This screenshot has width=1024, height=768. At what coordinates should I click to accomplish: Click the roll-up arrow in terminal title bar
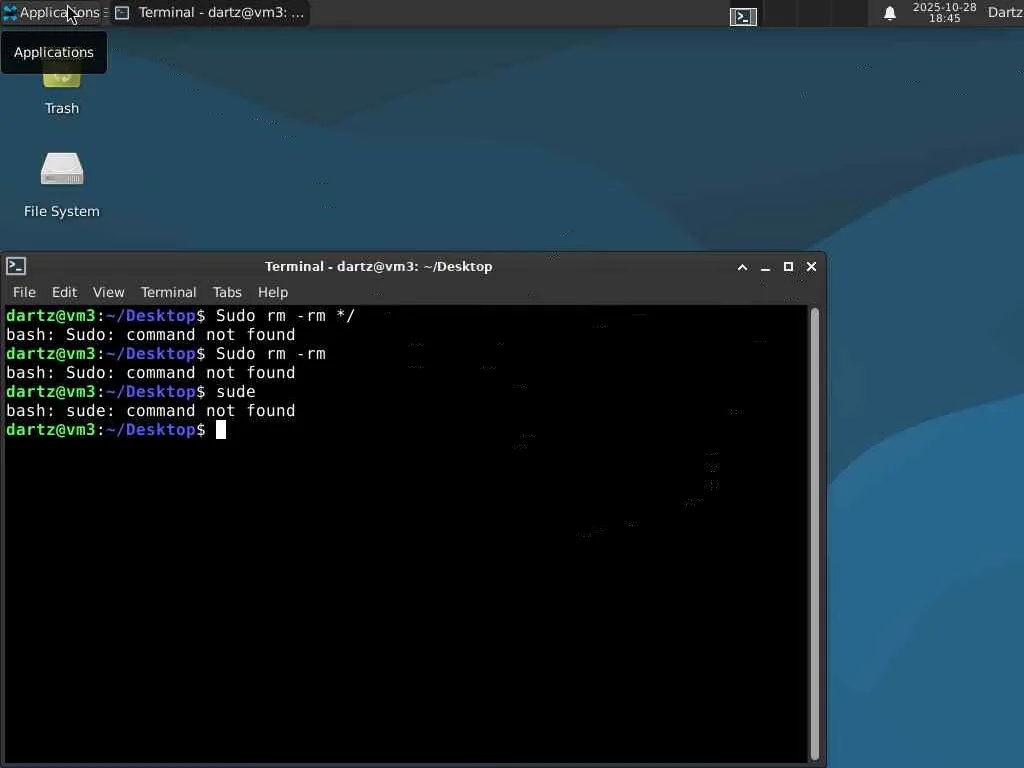tap(743, 266)
